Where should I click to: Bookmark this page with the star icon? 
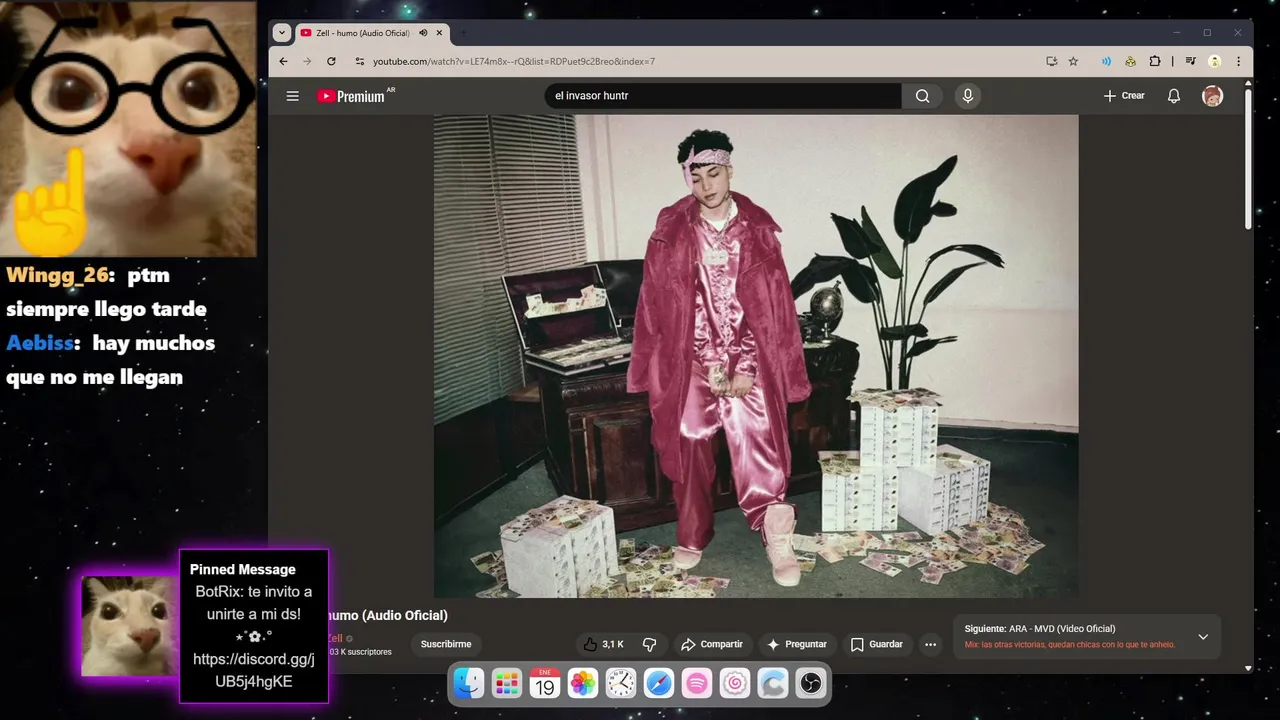(x=1073, y=61)
